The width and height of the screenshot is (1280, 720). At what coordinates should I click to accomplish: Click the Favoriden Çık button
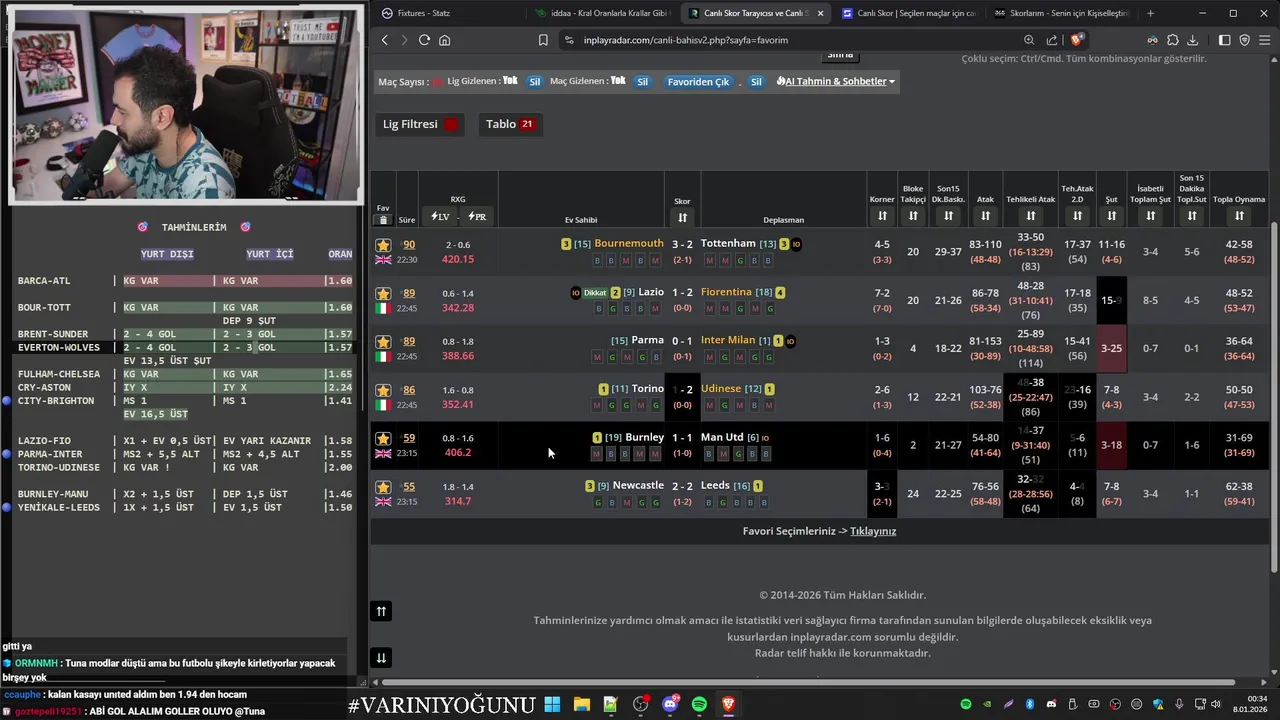(x=698, y=82)
